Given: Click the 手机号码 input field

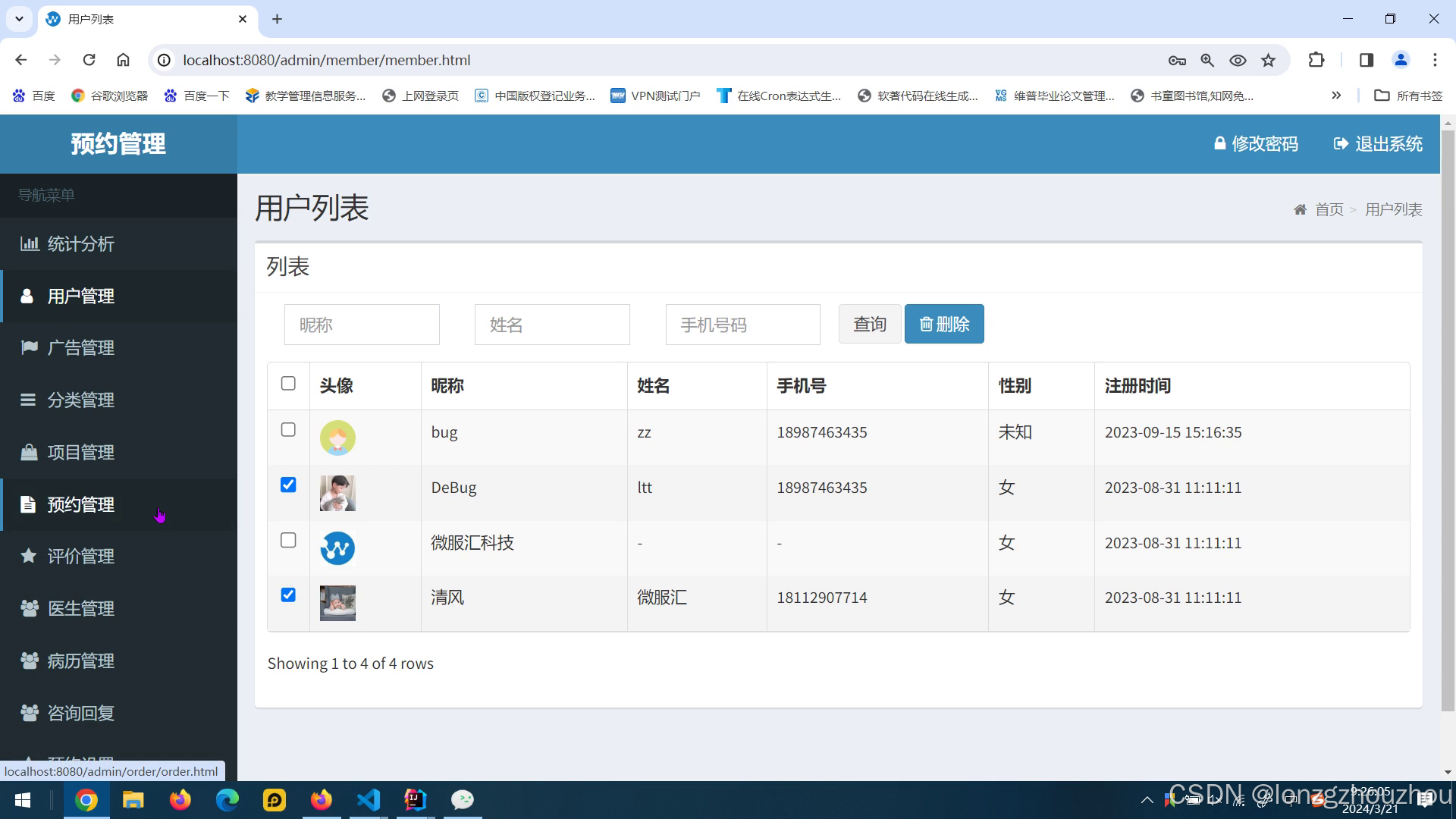Looking at the screenshot, I should [x=742, y=325].
